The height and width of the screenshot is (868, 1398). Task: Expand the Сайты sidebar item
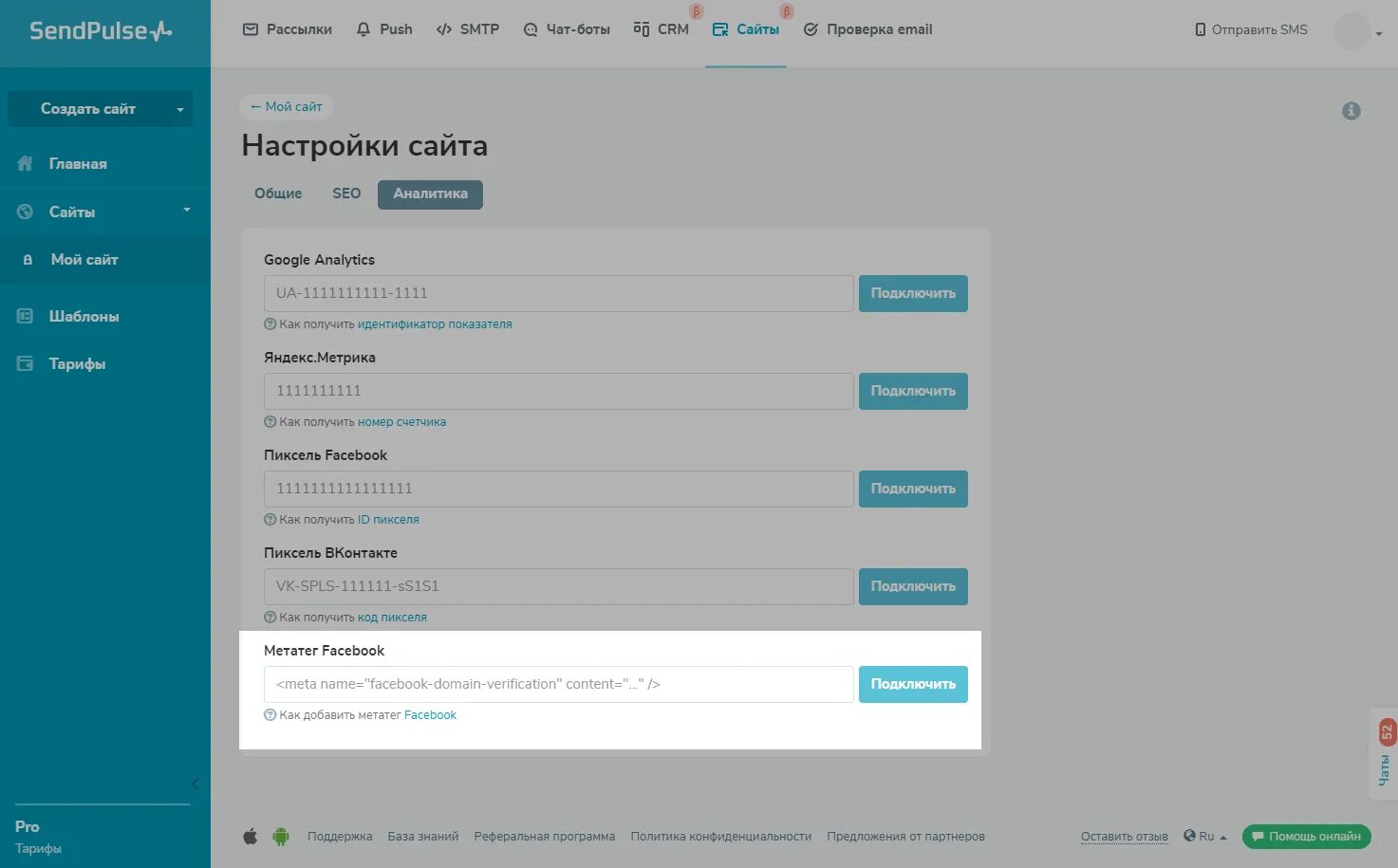click(x=104, y=212)
